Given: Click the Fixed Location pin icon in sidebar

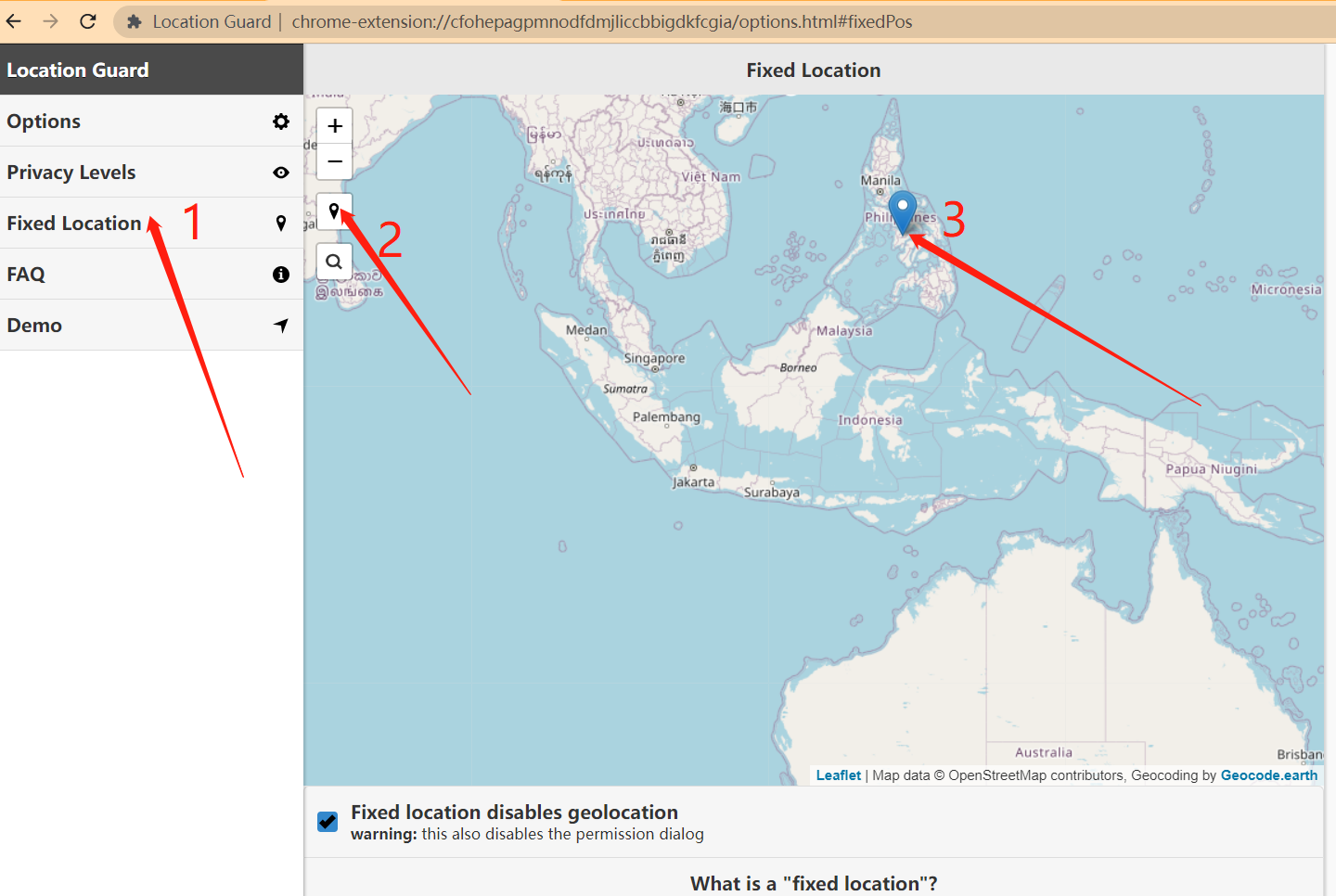Looking at the screenshot, I should tap(281, 224).
